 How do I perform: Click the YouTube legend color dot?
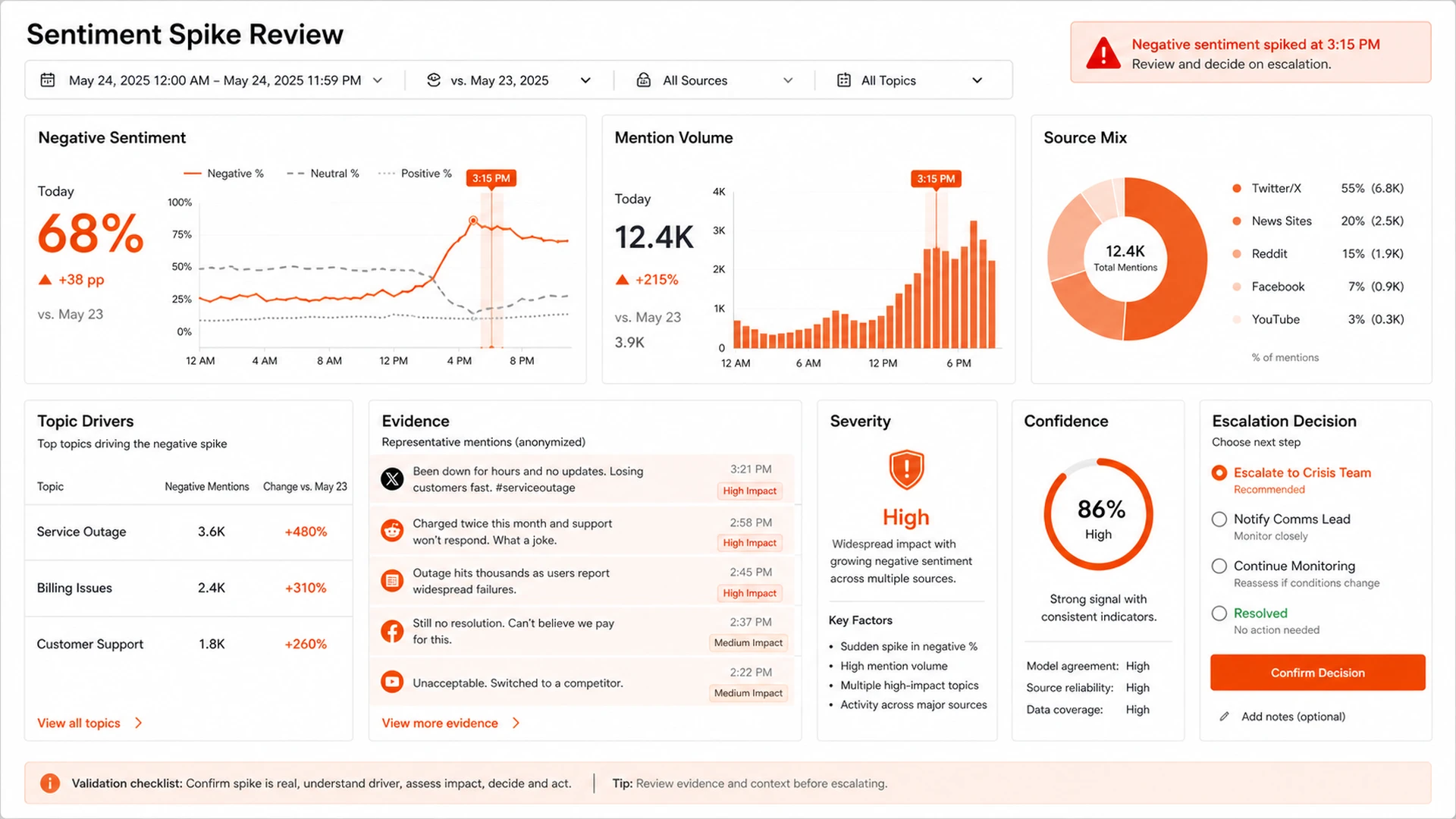tap(1237, 319)
